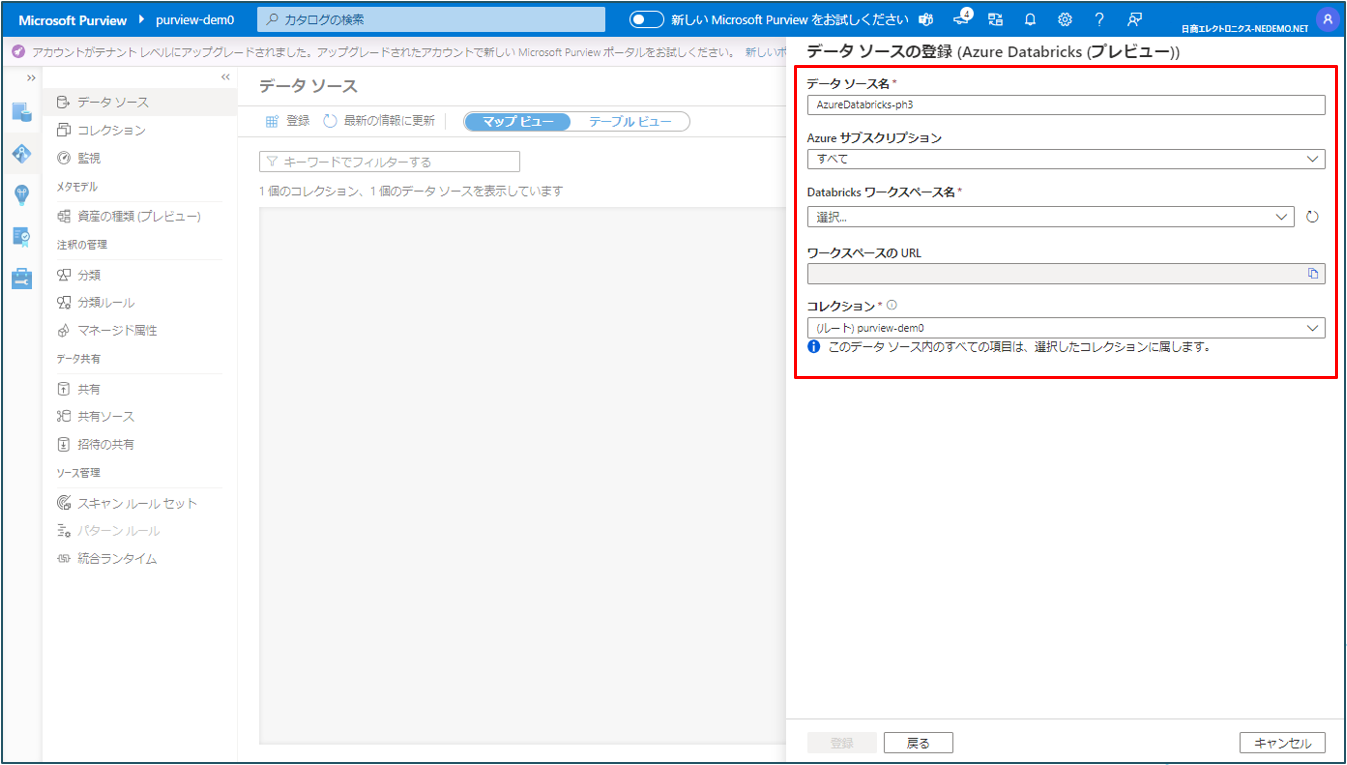Click the purview-dem0 breadcrumb
This screenshot has width=1347, height=765.
(195, 20)
